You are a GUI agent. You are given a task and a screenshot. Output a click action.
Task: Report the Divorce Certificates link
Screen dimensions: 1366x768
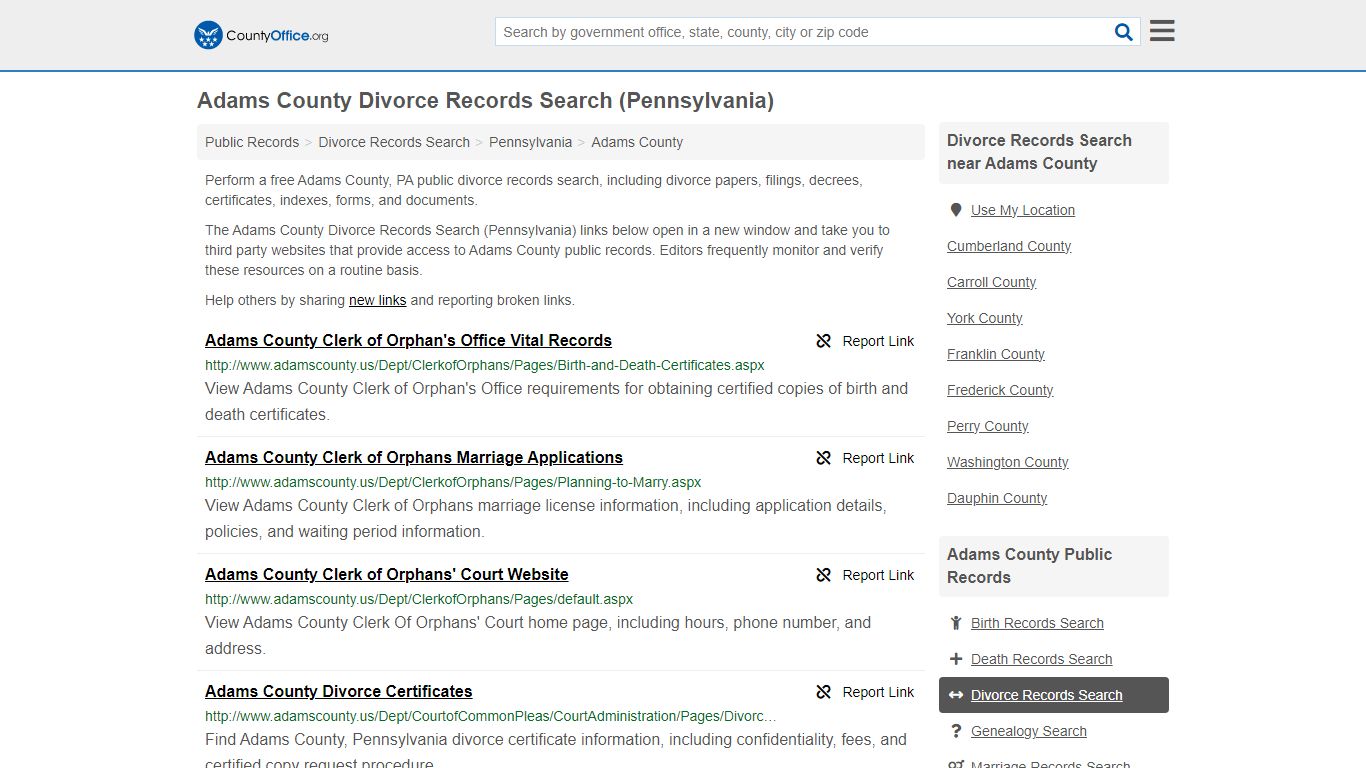point(865,692)
